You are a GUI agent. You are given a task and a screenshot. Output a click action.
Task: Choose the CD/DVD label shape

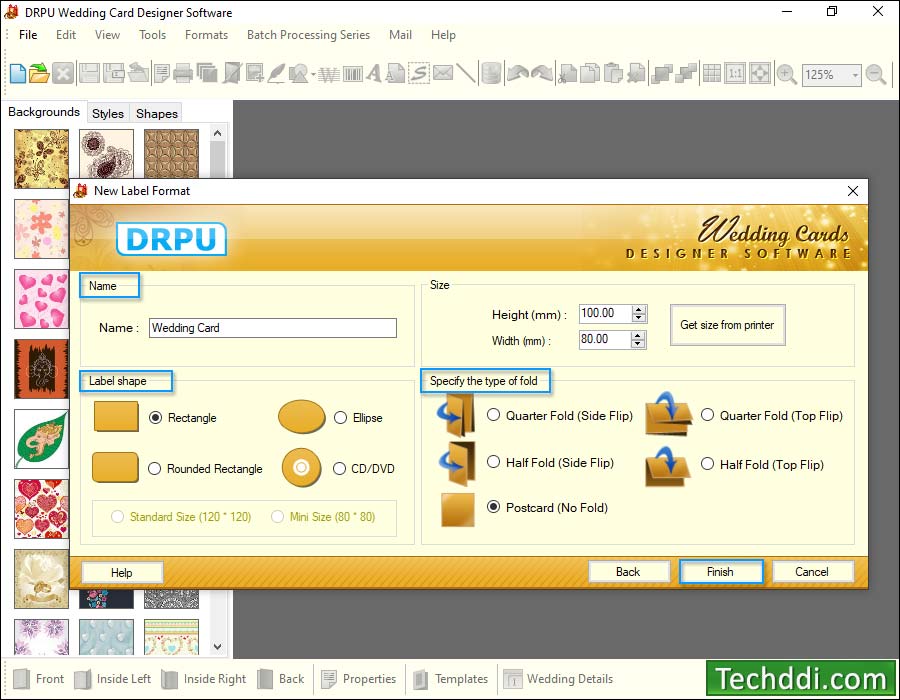pyautogui.click(x=339, y=469)
